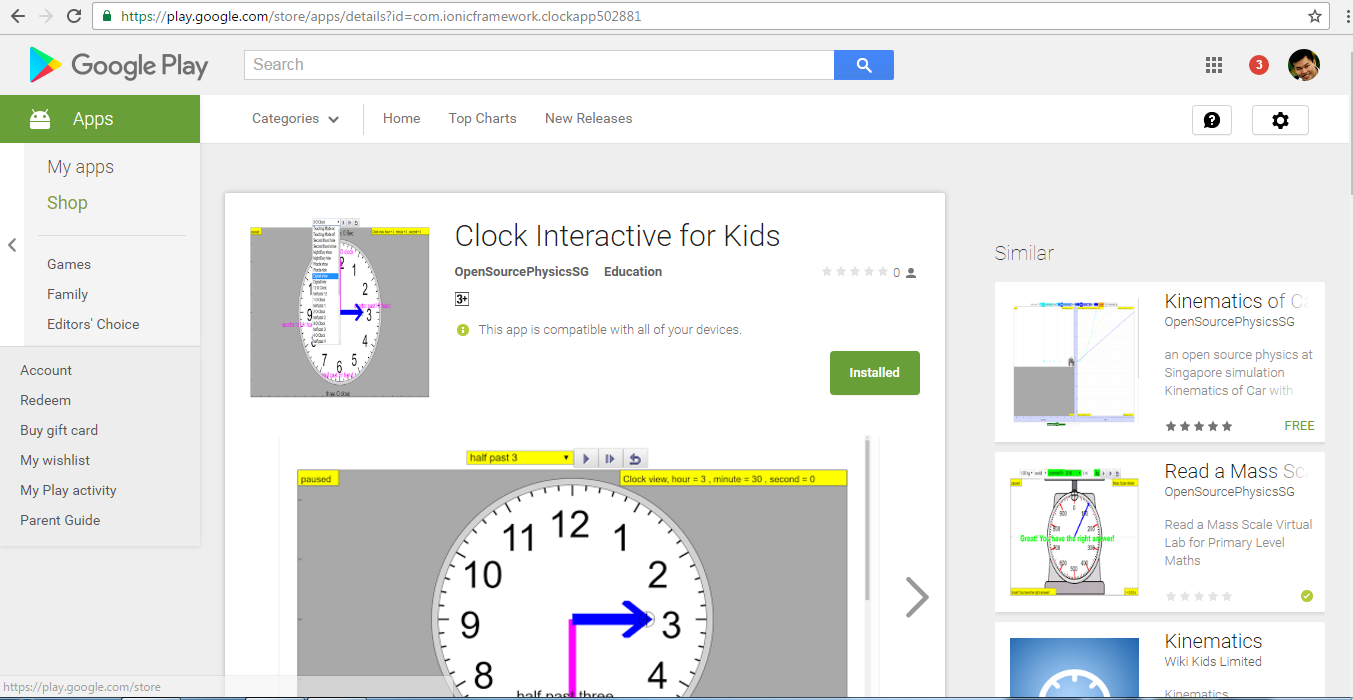The width and height of the screenshot is (1353, 700).
Task: Open the Google apps grid icon
Action: 1214,65
